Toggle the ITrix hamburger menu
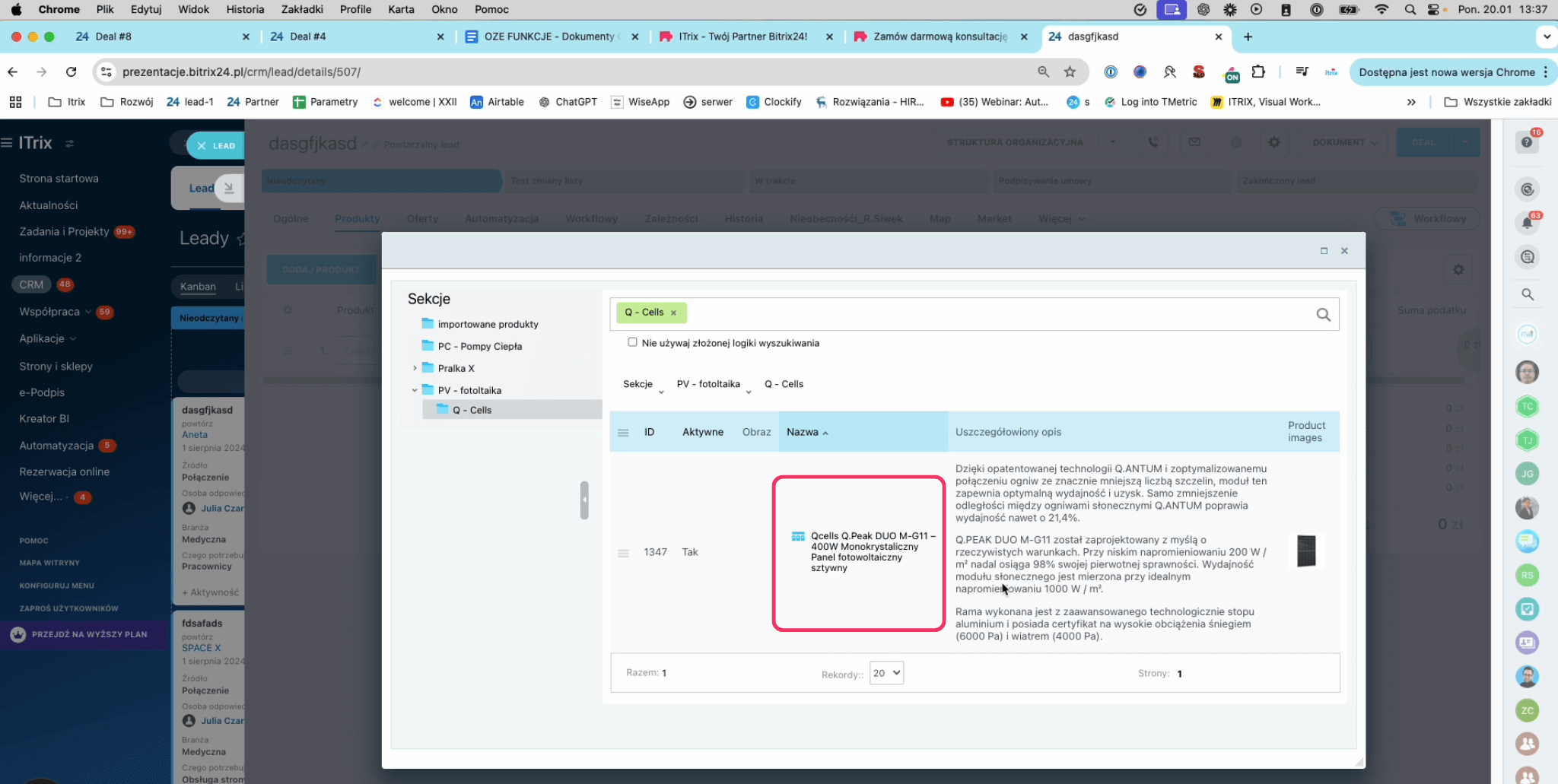 point(7,143)
